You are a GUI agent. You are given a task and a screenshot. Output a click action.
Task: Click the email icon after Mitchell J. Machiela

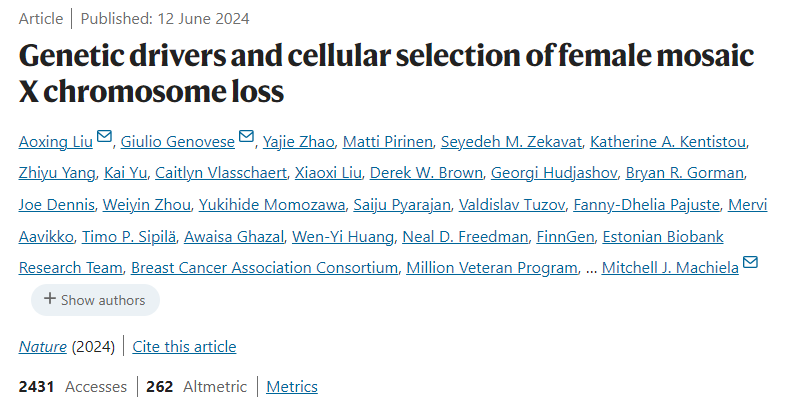pos(750,262)
